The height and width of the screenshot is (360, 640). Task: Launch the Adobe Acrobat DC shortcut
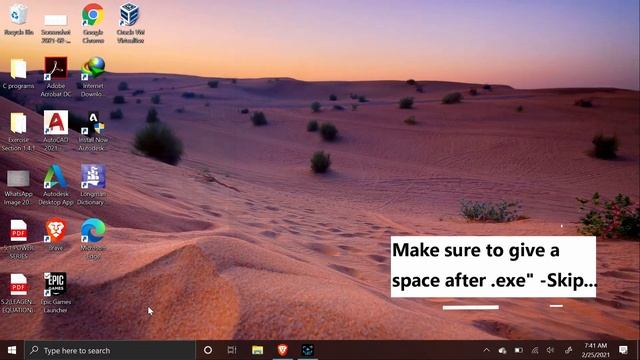pyautogui.click(x=56, y=76)
